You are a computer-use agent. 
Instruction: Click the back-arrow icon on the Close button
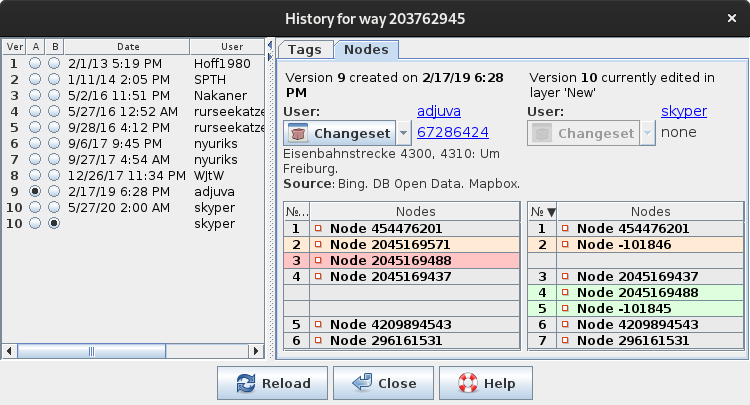(x=362, y=383)
